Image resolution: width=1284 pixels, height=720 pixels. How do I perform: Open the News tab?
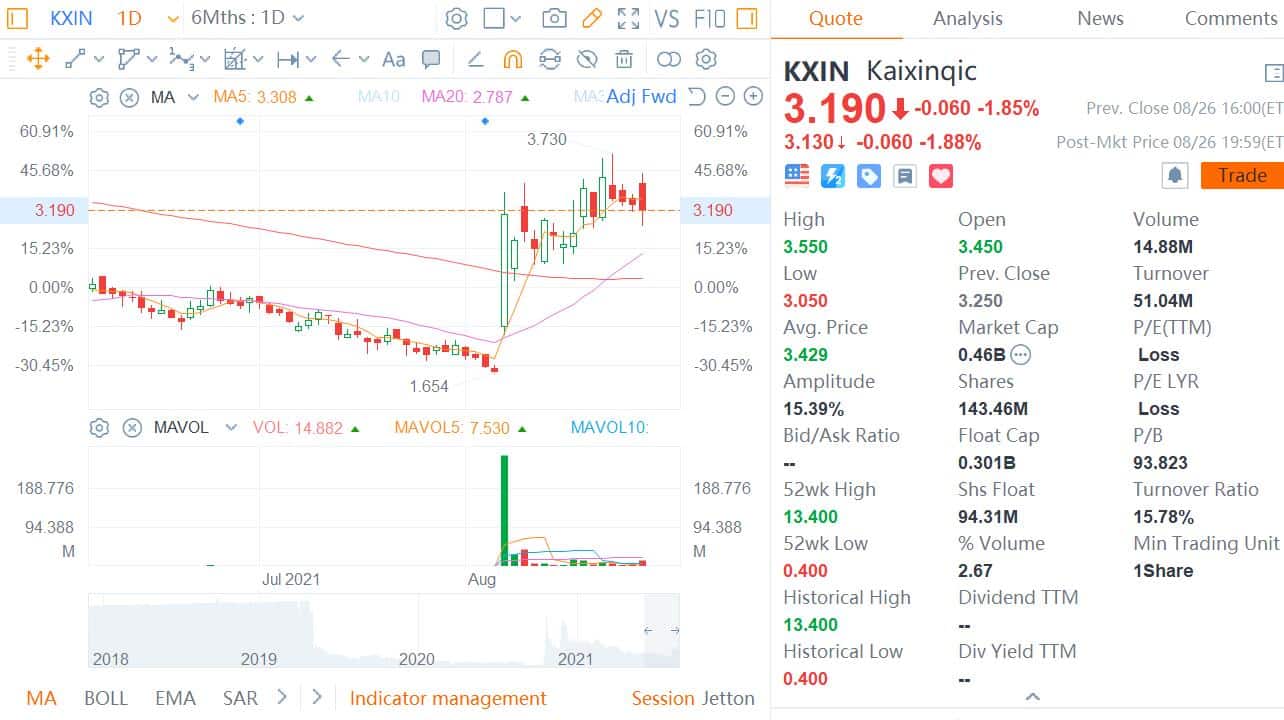pyautogui.click(x=1100, y=18)
